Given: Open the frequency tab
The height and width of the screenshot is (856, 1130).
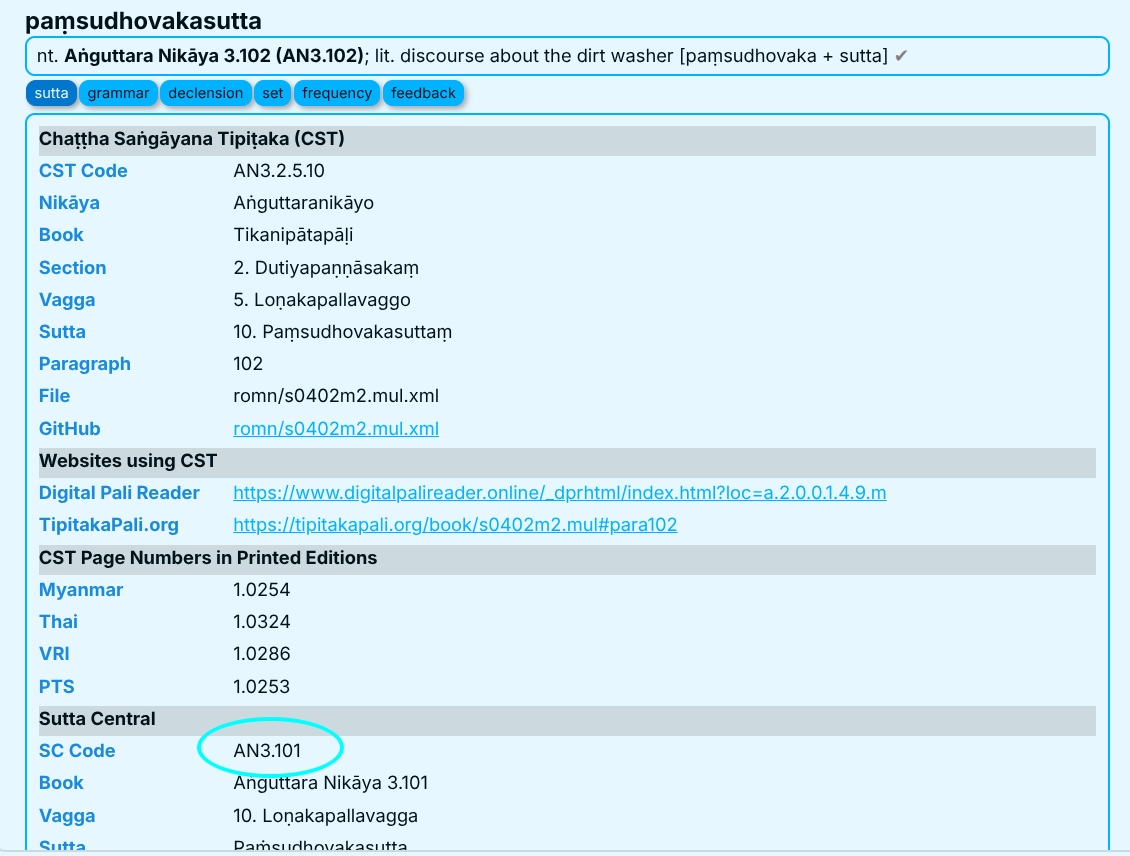Looking at the screenshot, I should pos(336,93).
